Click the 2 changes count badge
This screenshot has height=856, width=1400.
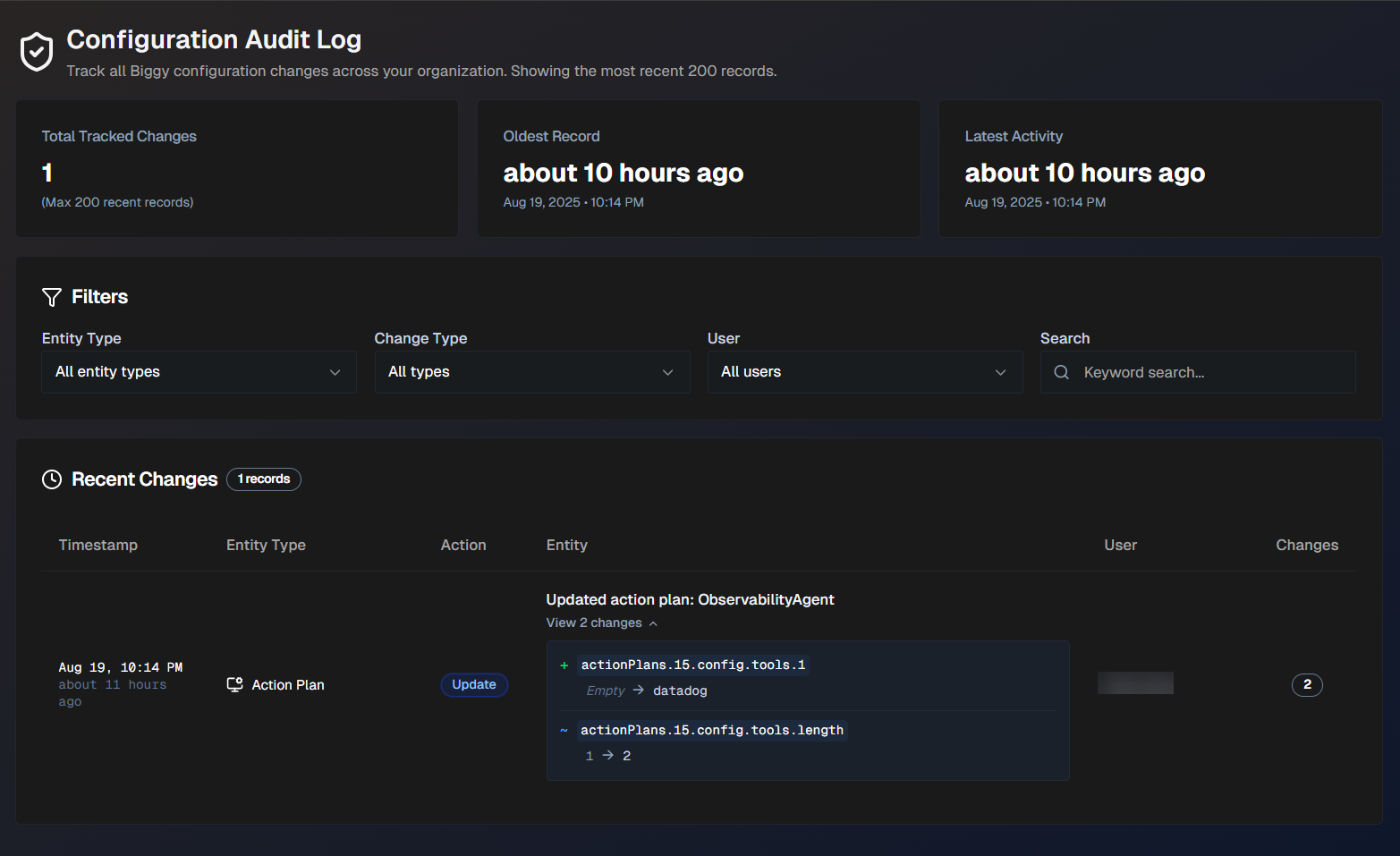click(x=1307, y=684)
